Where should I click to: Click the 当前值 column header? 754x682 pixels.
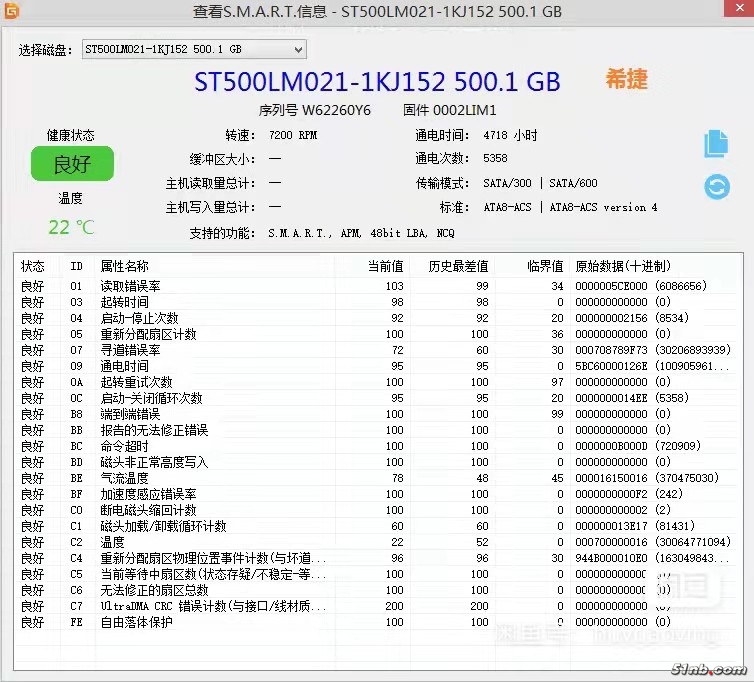[x=385, y=266]
